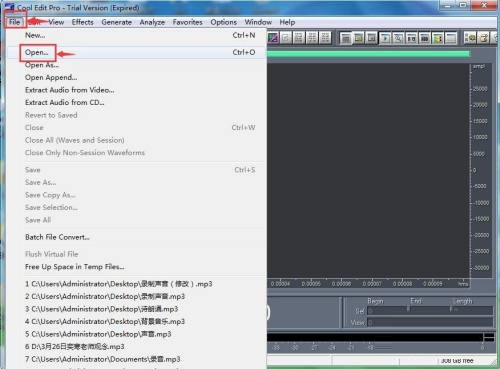This screenshot has width=500, height=369.
Task: Choose New... from the File menu
Action: click(x=137, y=35)
